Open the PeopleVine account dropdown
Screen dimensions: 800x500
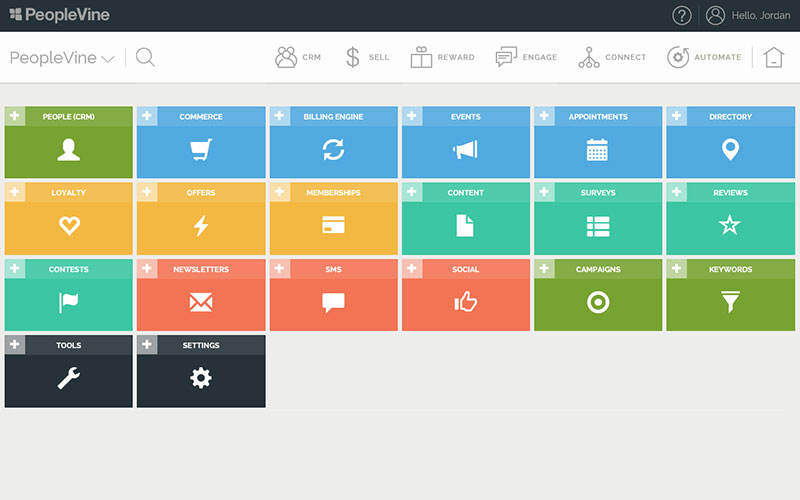(x=62, y=58)
